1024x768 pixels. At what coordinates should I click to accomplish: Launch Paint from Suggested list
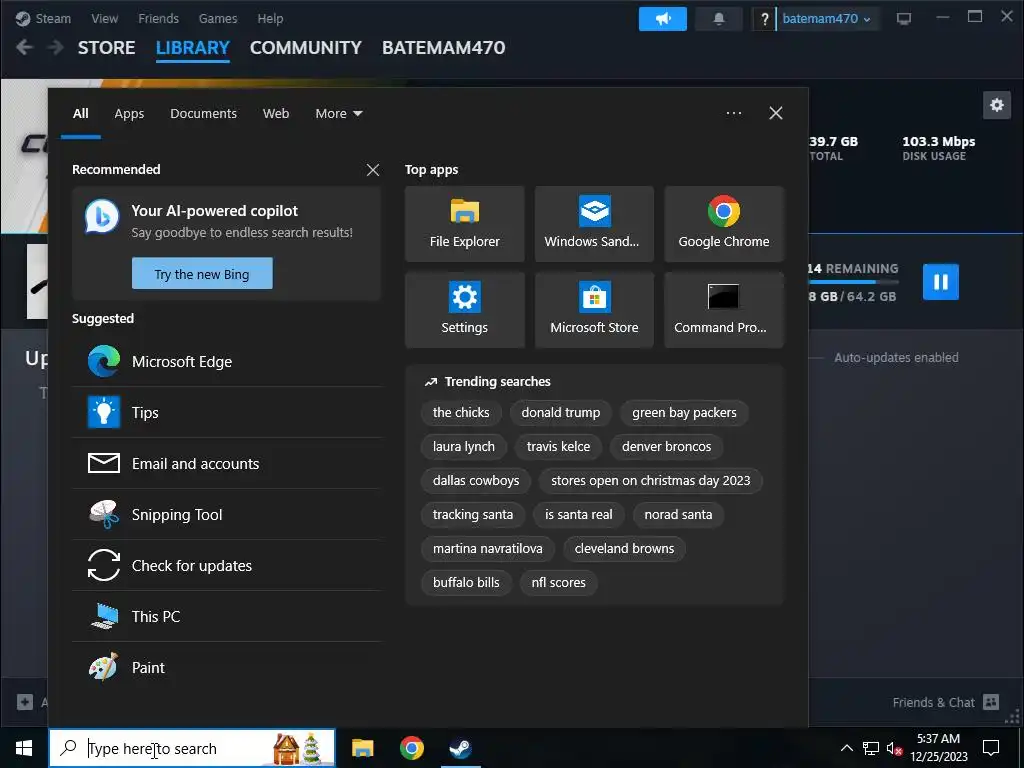[227, 667]
